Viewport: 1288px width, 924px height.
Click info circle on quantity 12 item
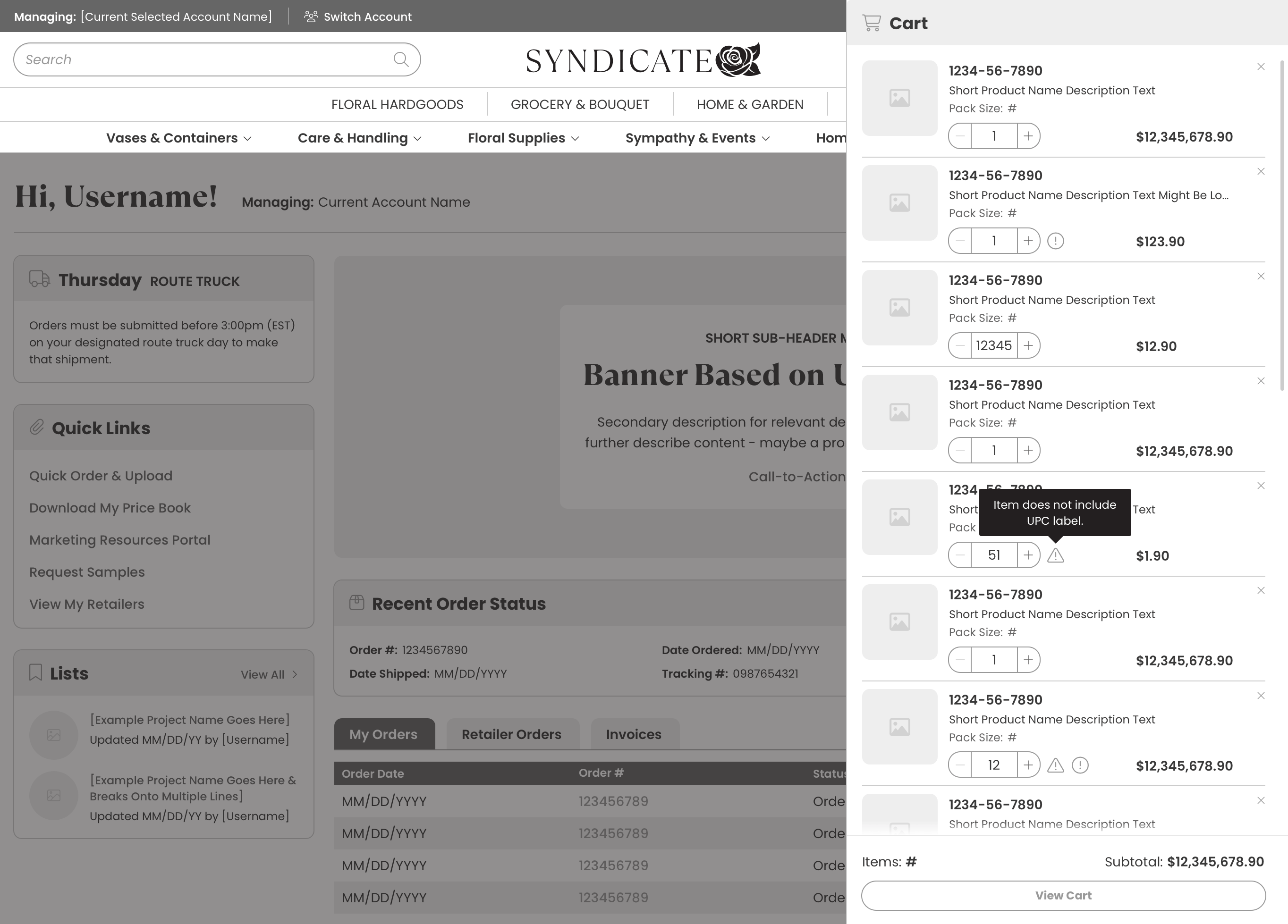pyautogui.click(x=1080, y=765)
